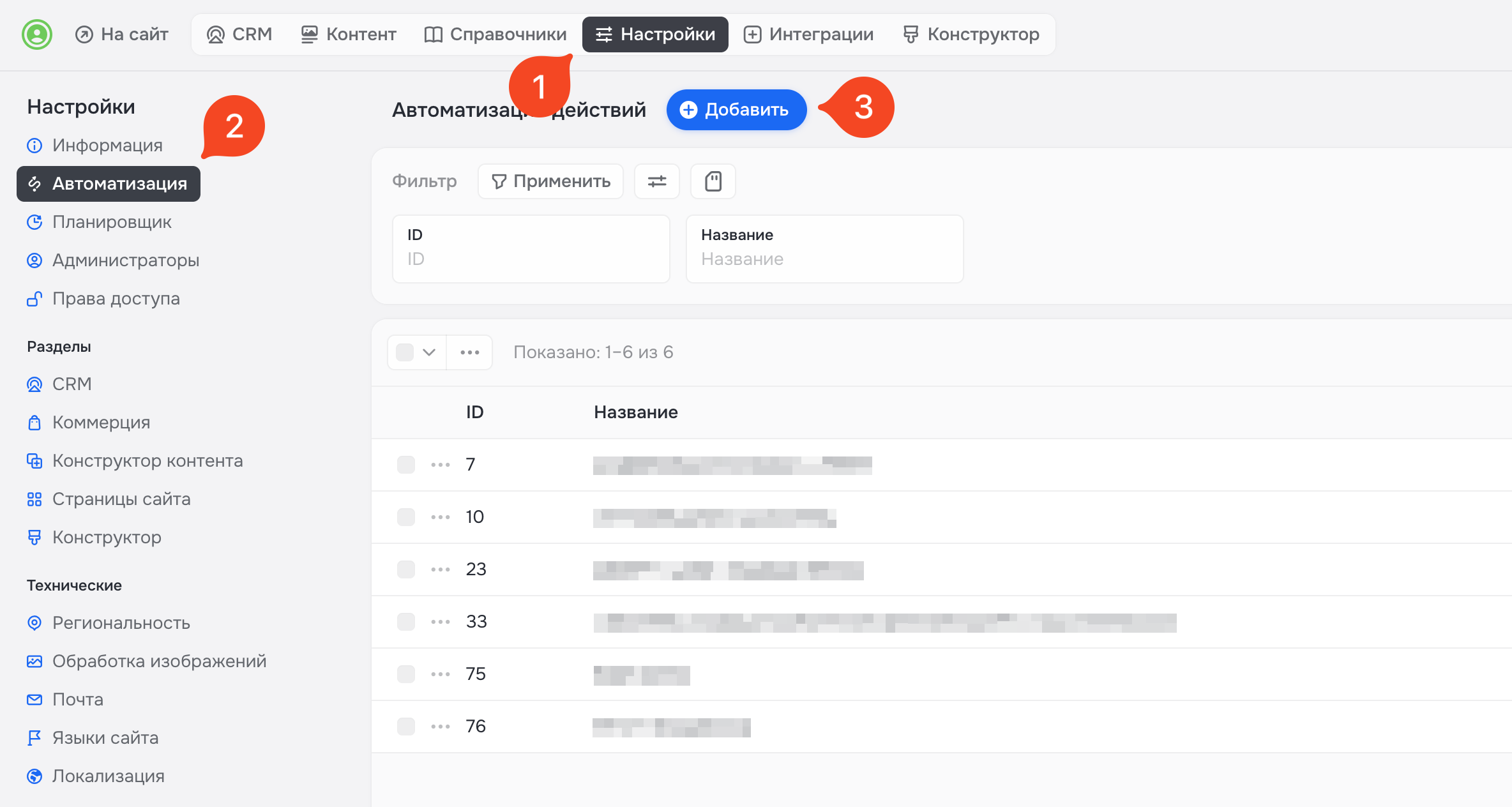This screenshot has width=1512, height=807.
Task: Click the Добавить button
Action: pos(736,110)
